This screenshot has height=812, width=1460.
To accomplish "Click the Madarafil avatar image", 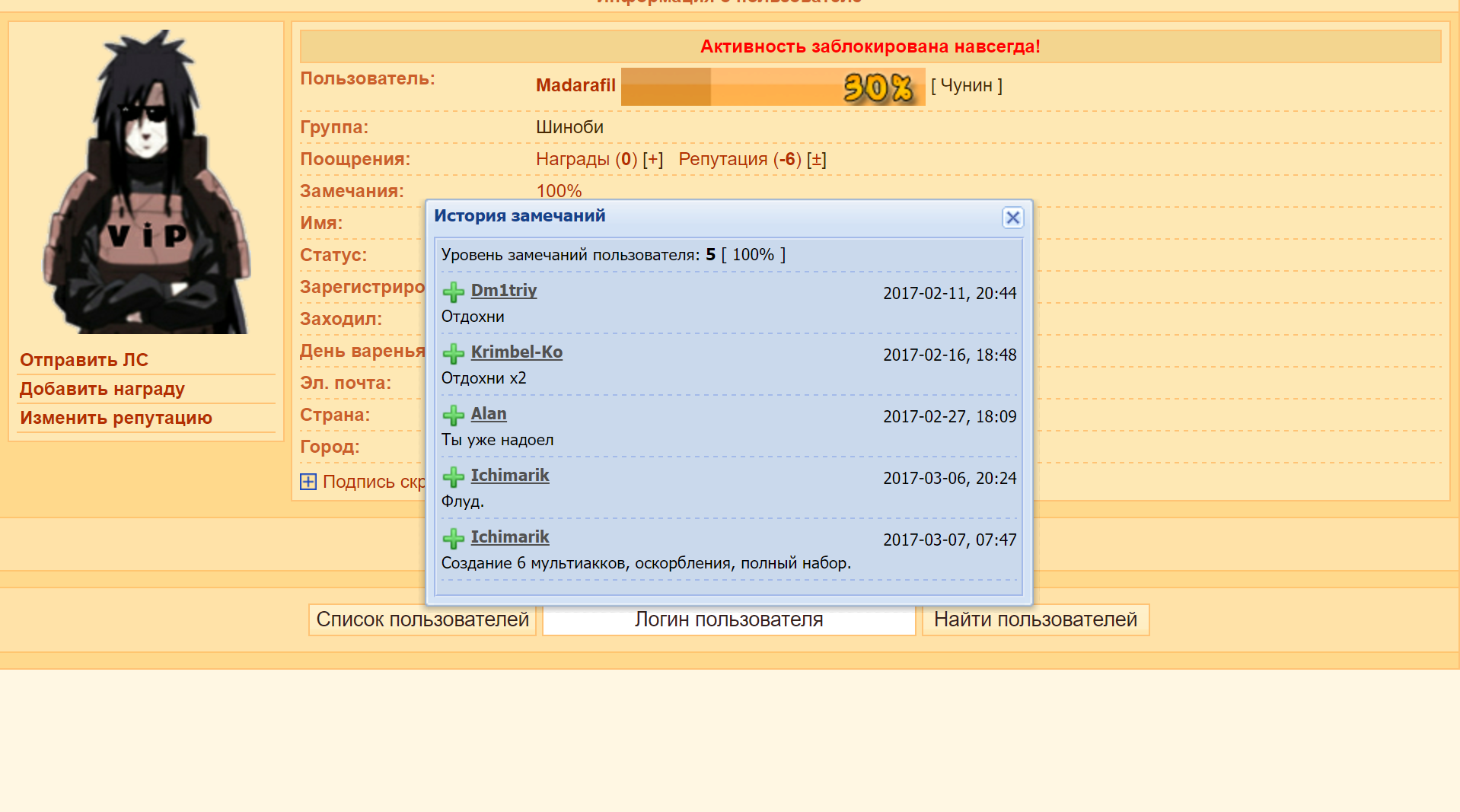I will click(x=147, y=181).
